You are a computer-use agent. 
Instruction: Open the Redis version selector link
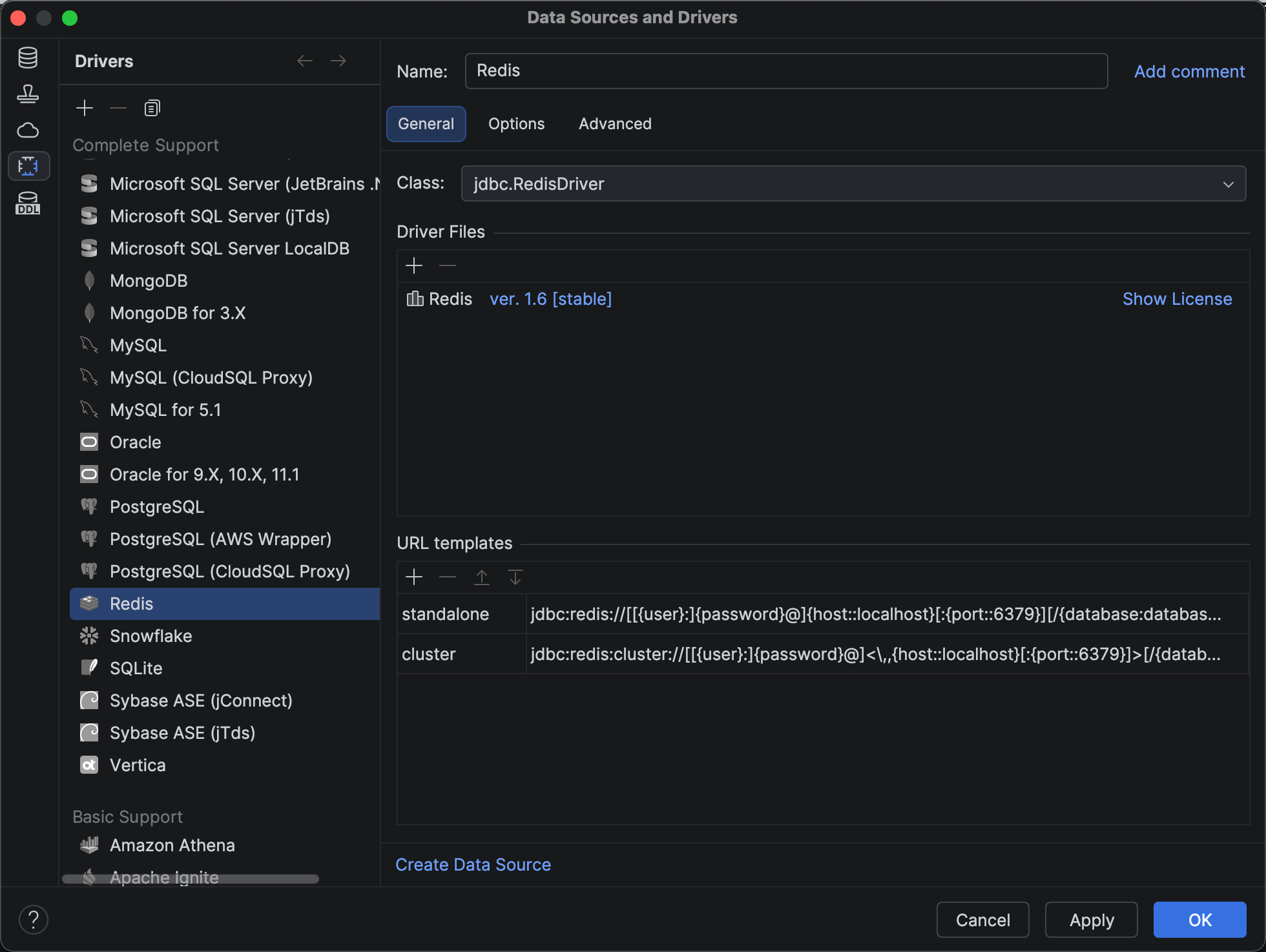tap(550, 299)
